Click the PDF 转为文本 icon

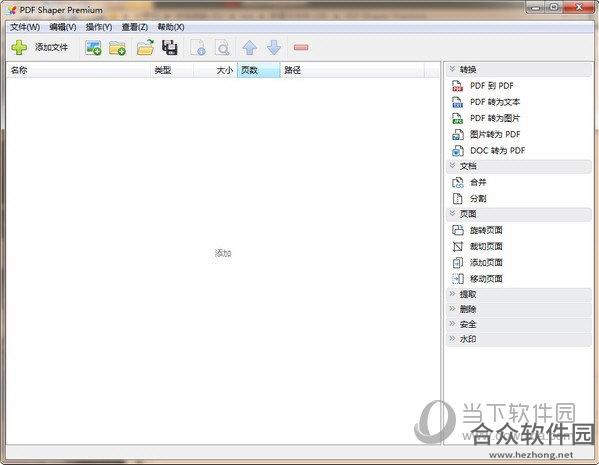pos(457,102)
